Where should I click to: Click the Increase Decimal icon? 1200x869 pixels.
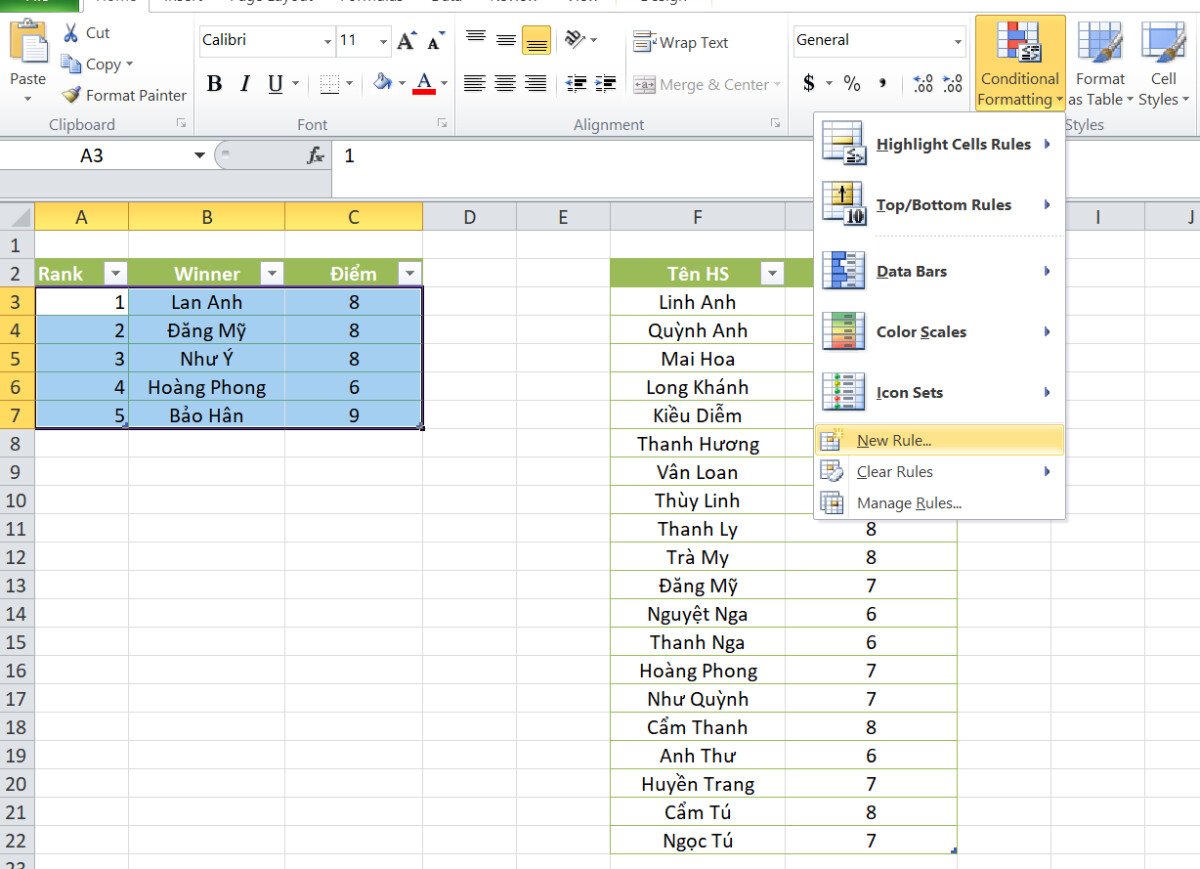coord(921,84)
